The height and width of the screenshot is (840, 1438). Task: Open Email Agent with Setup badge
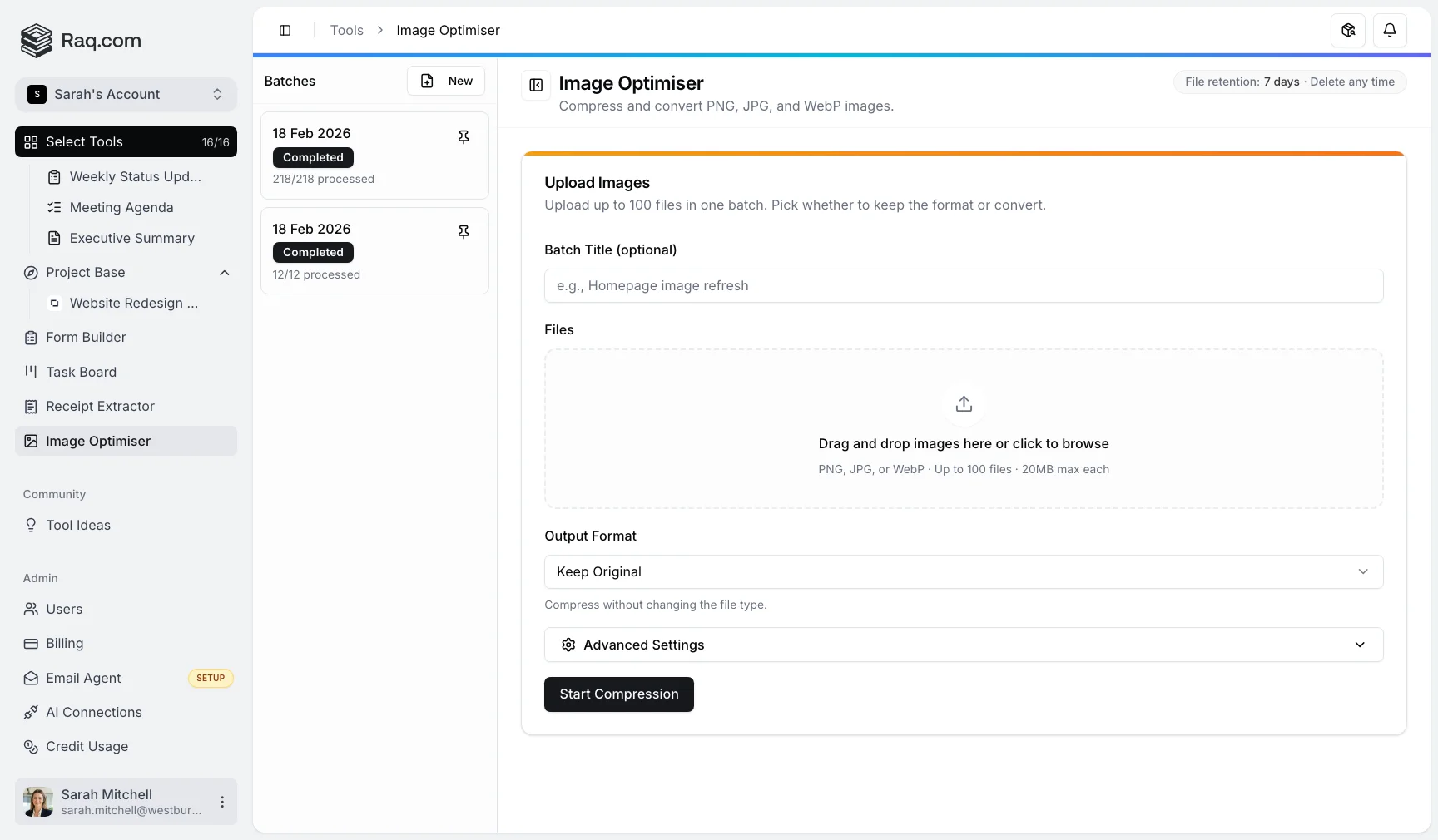click(x=83, y=679)
